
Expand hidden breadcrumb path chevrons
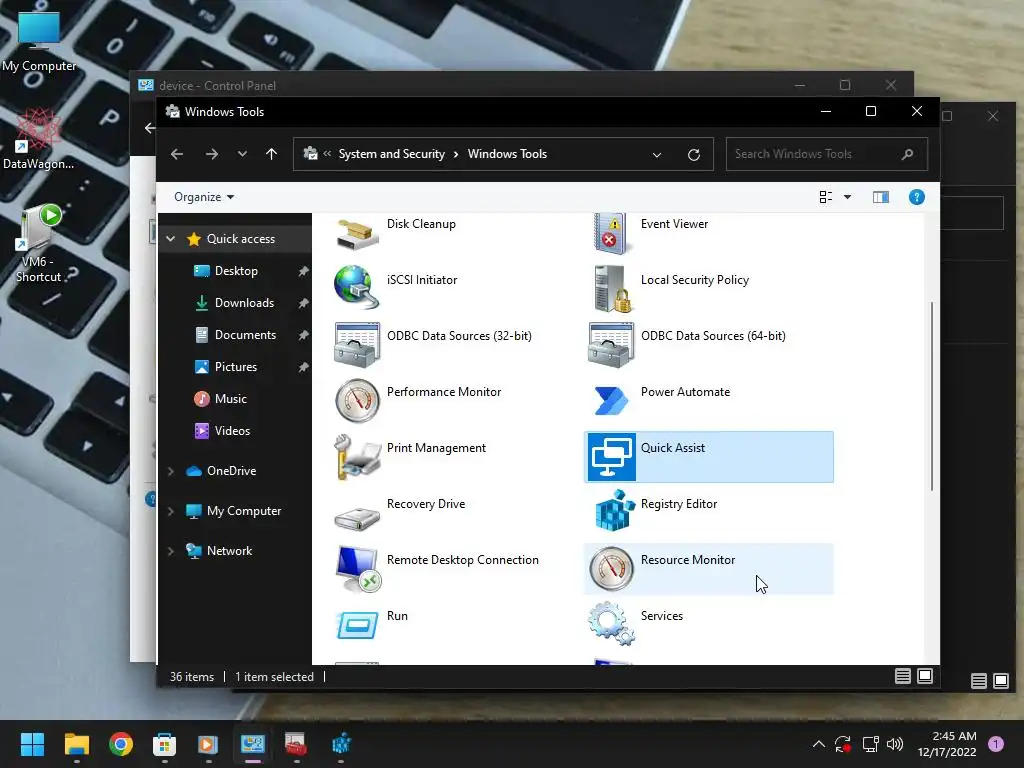[327, 154]
